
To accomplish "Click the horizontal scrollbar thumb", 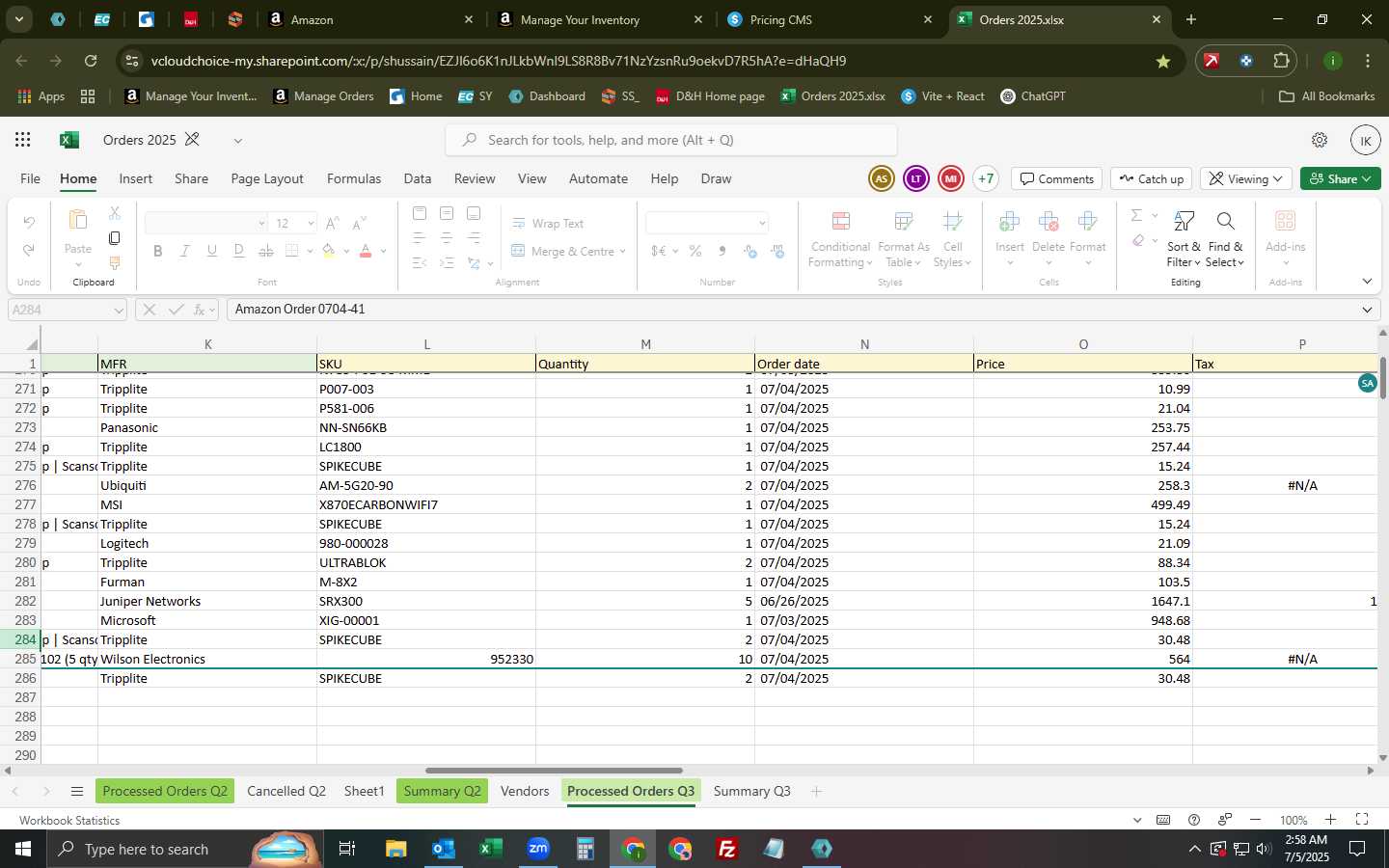I will [x=554, y=771].
